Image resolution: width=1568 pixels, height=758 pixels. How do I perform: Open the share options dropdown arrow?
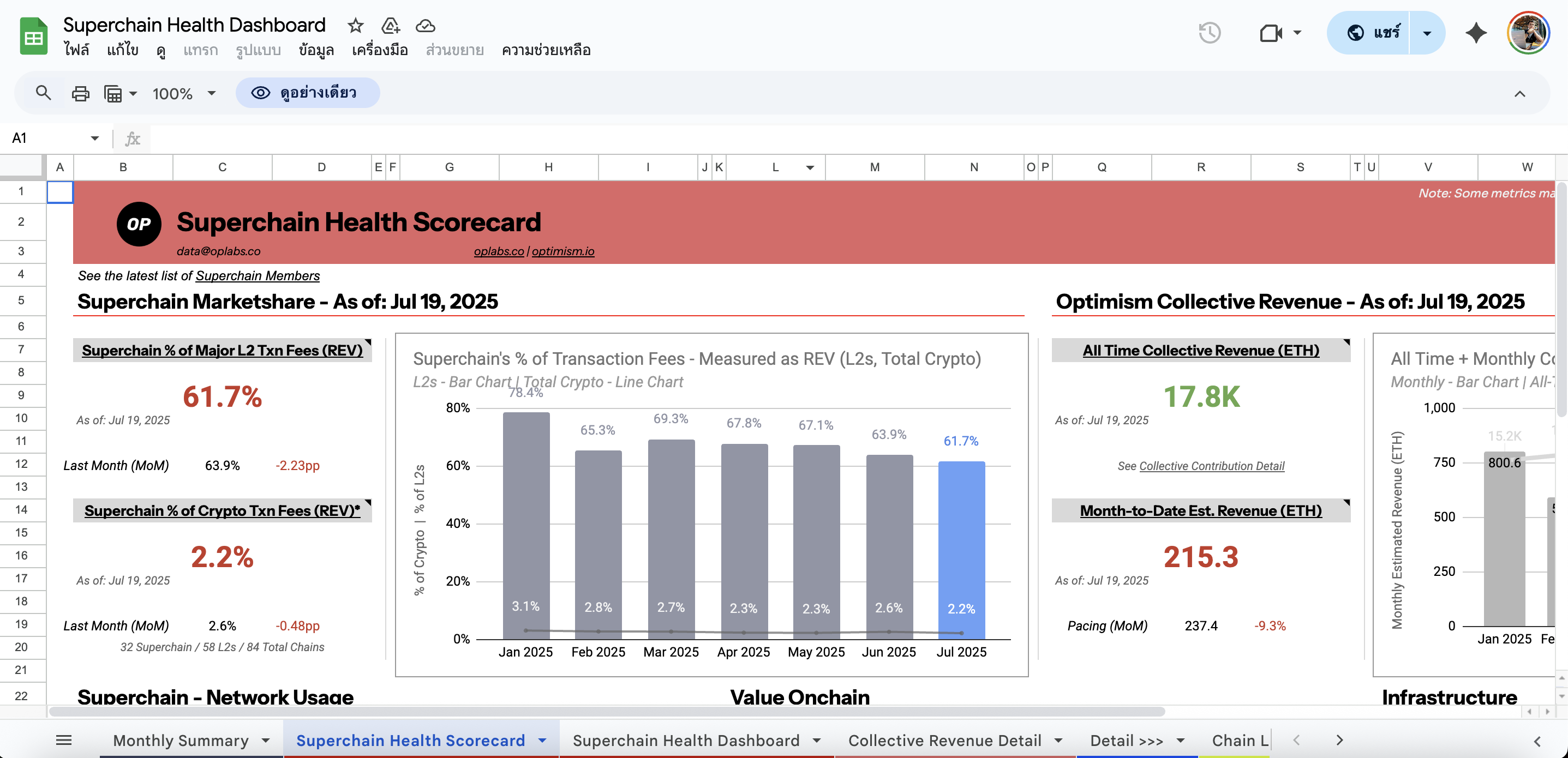(1427, 33)
